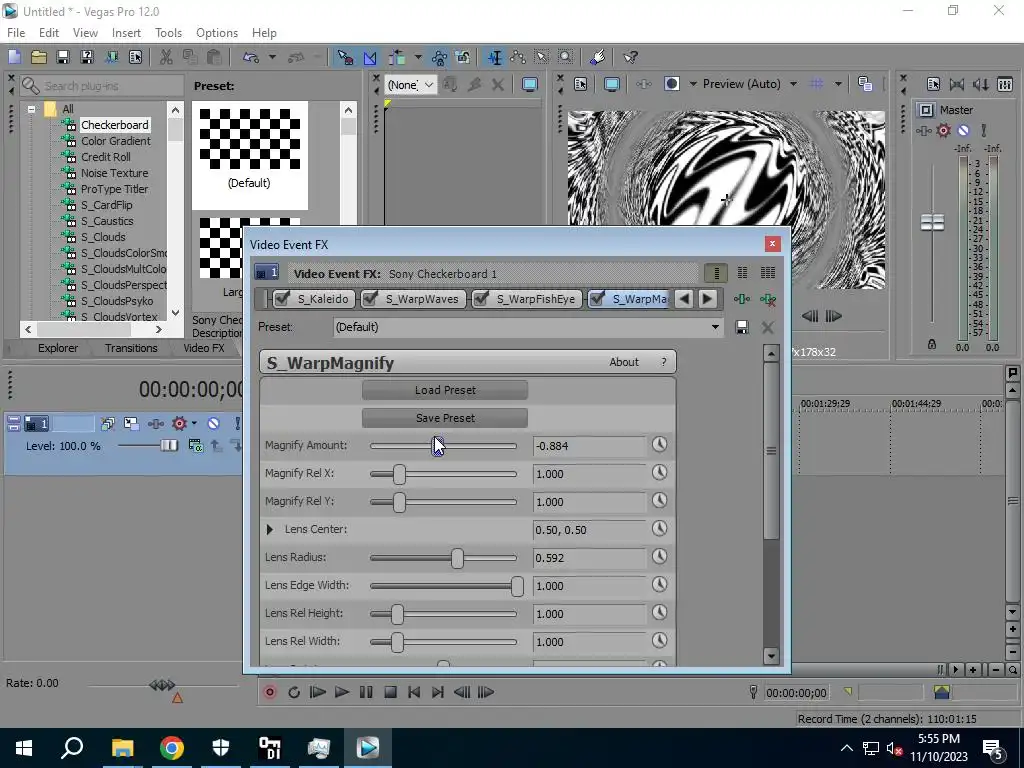Image resolution: width=1024 pixels, height=768 pixels.
Task: Switch to the Transitions tab
Action: coord(131,348)
